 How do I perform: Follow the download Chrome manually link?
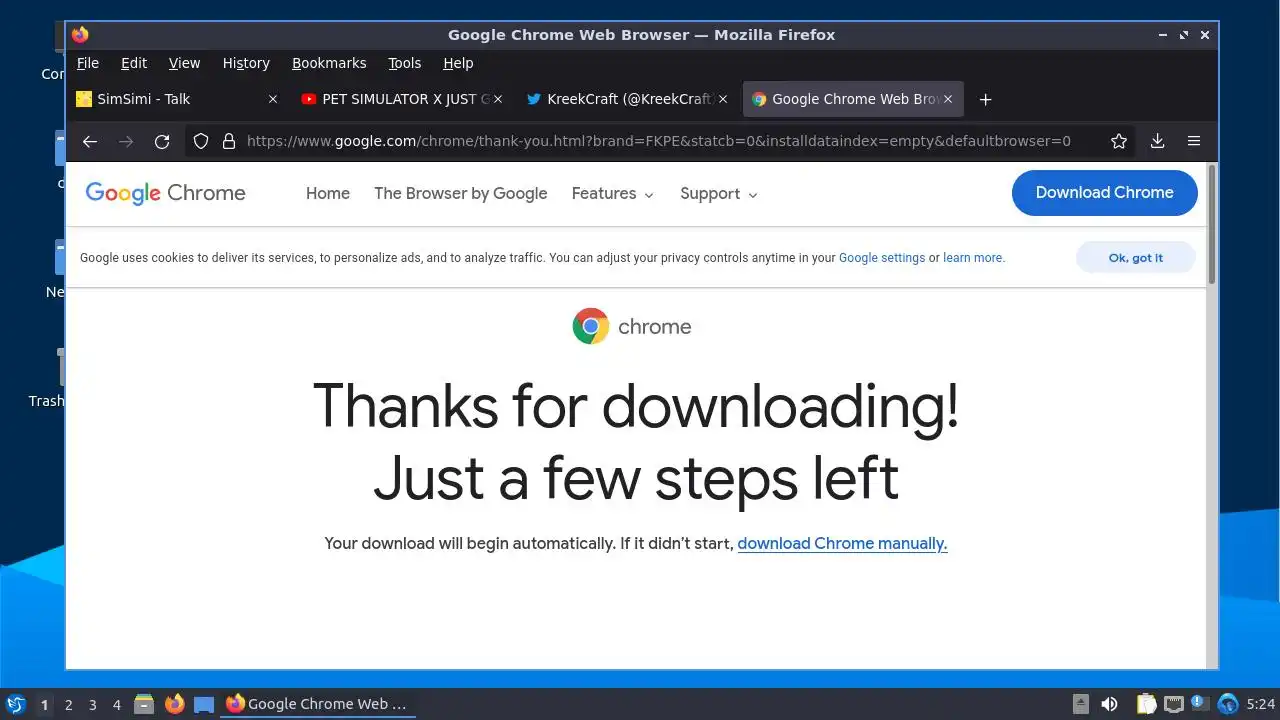tap(842, 544)
